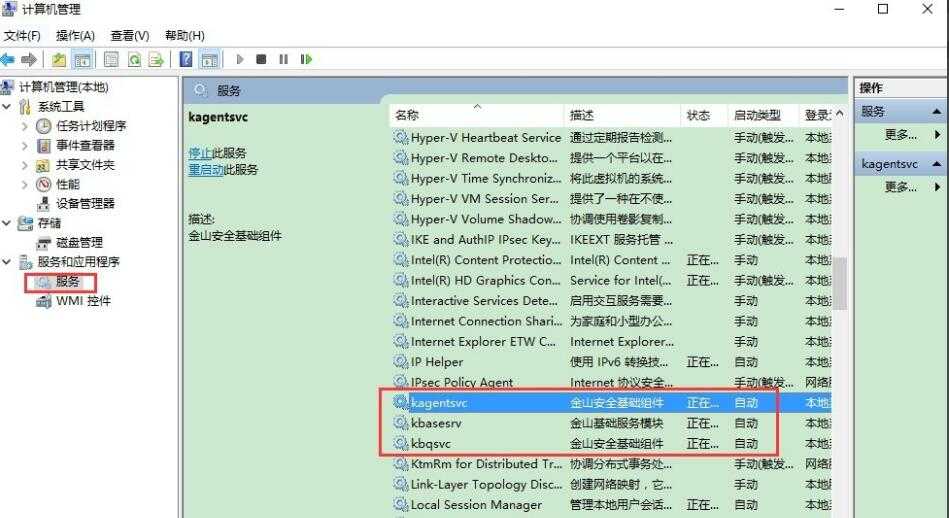Select Shared Folders (共享文件夹) tree item
This screenshot has height=518, width=949.
coord(85,165)
